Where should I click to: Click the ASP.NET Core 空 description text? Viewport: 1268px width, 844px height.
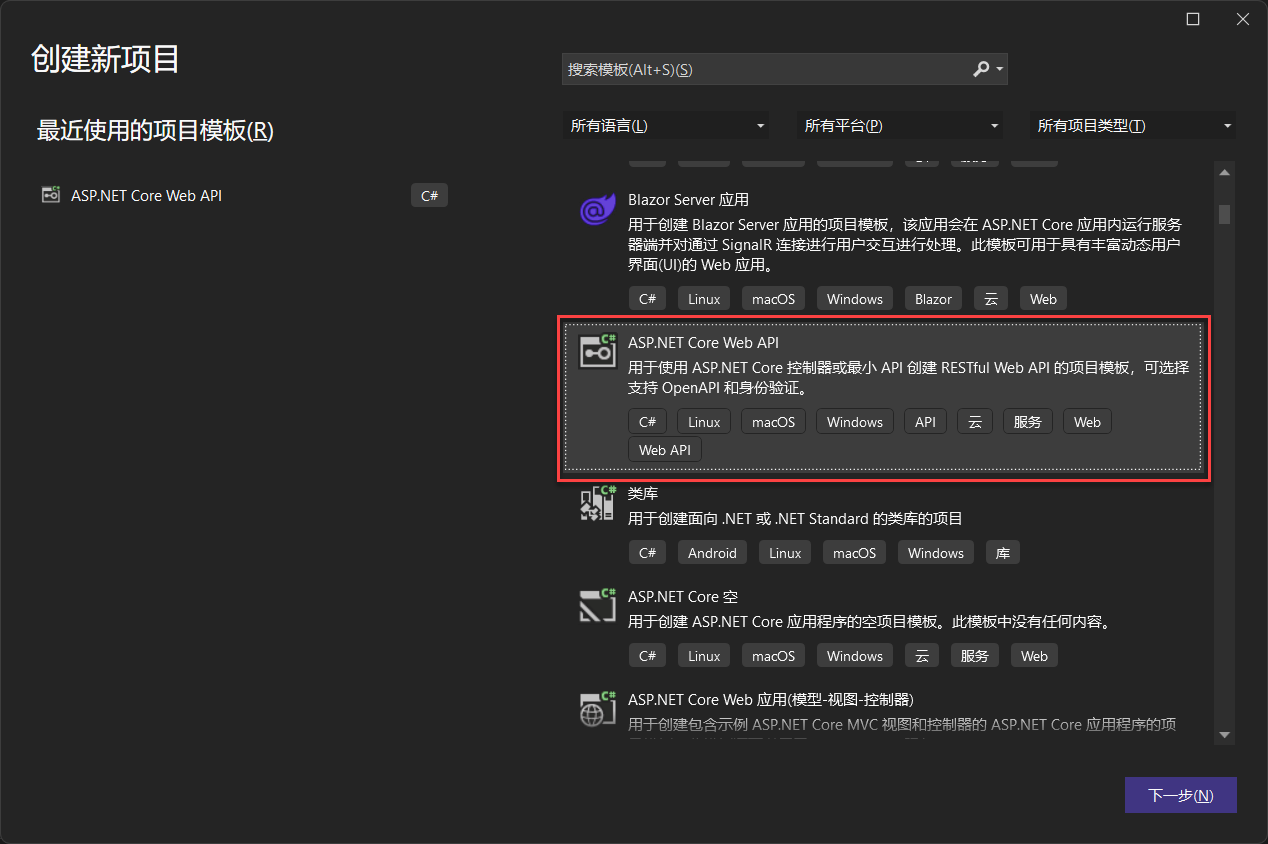870,621
